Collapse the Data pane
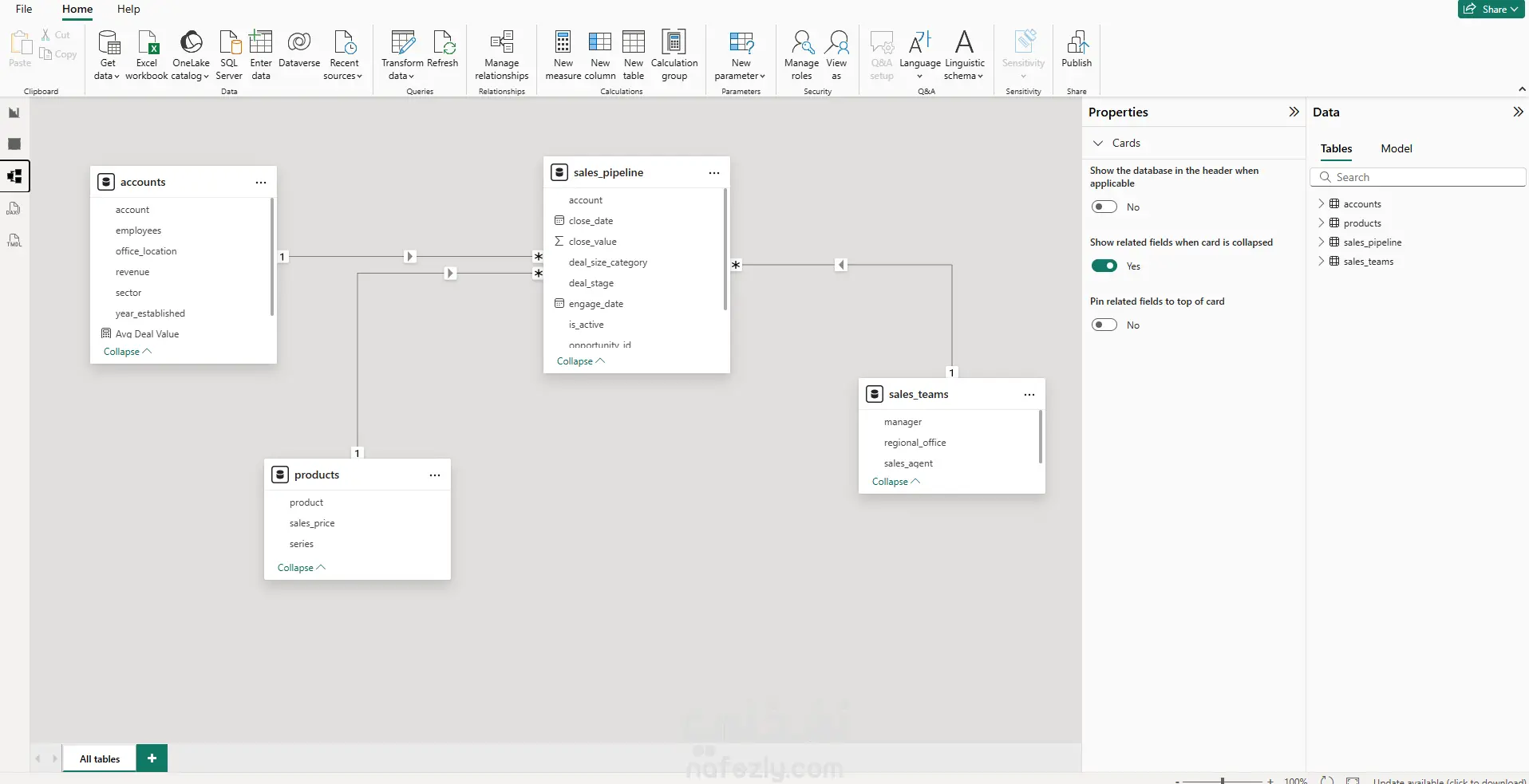The image size is (1529, 784). pyautogui.click(x=1518, y=112)
